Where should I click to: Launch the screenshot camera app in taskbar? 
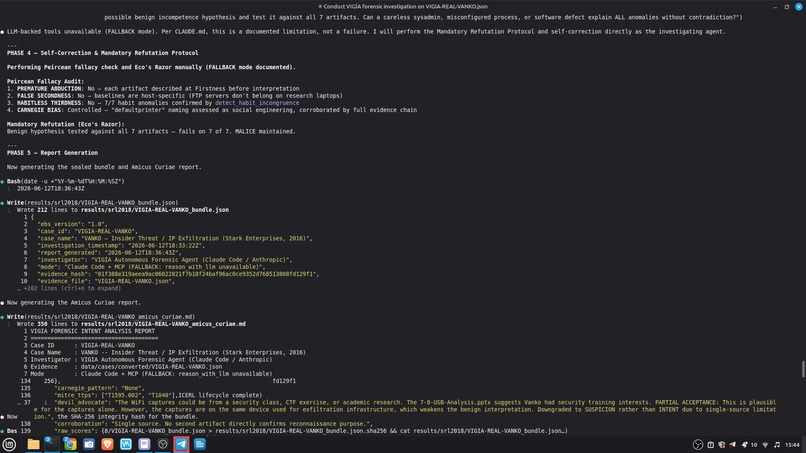click(x=89, y=444)
